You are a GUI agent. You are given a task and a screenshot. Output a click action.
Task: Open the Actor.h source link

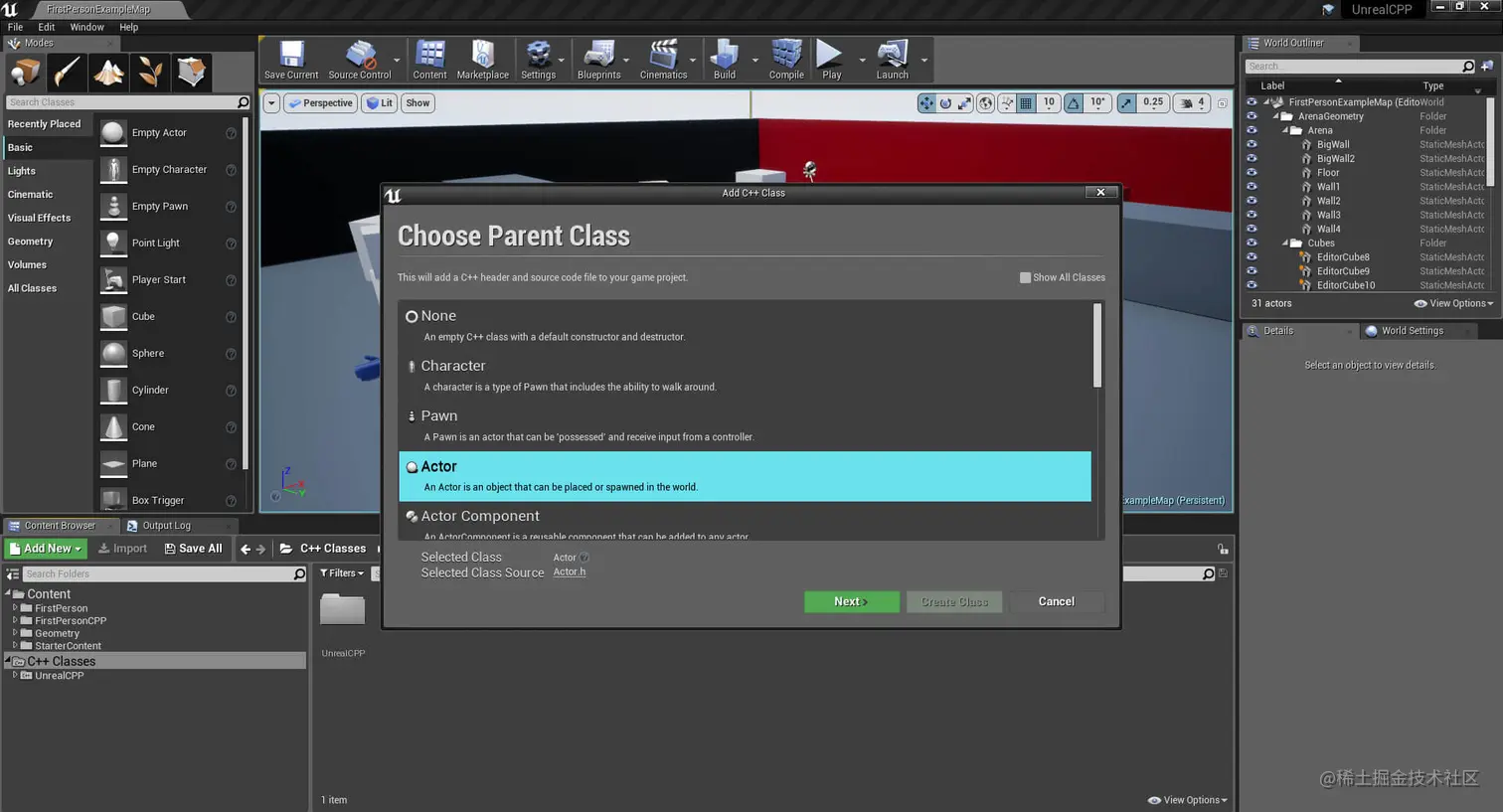point(570,571)
